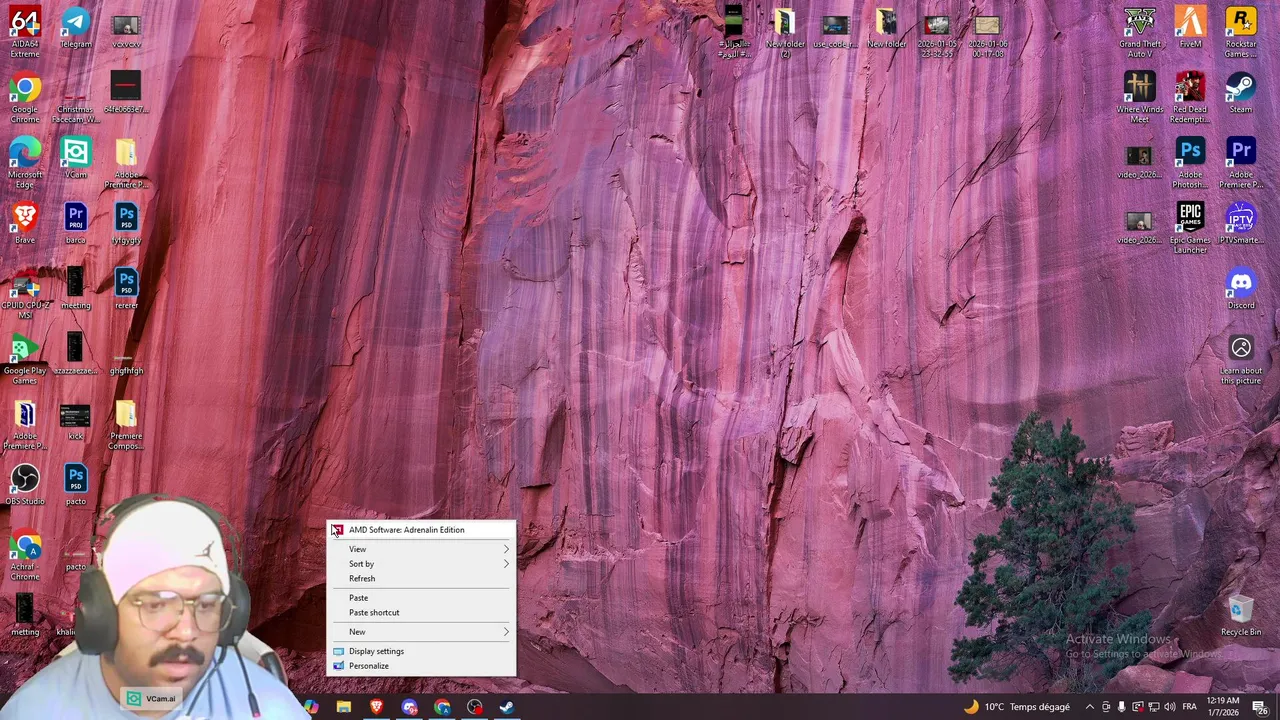
Task: Open Steam from the taskbar
Action: (x=507, y=707)
